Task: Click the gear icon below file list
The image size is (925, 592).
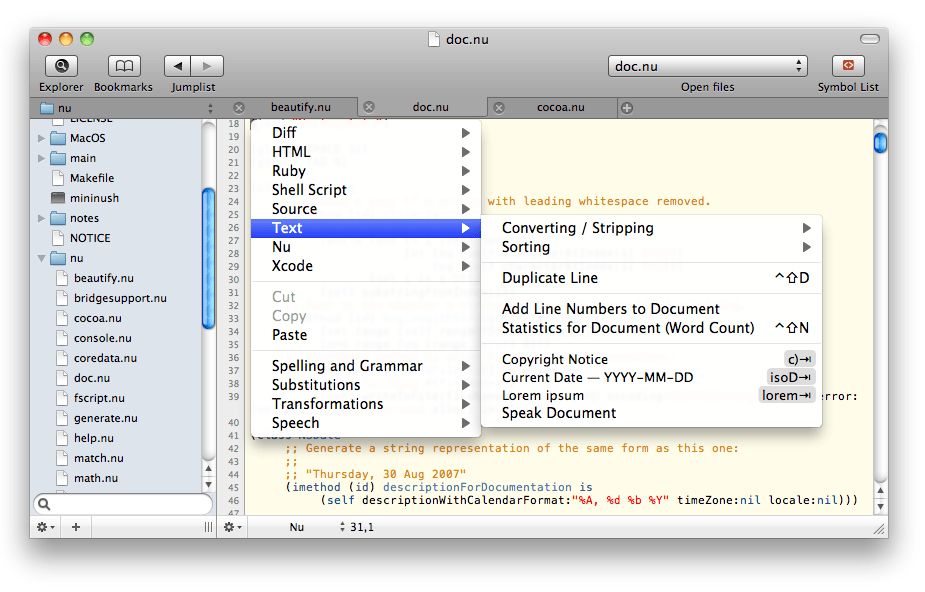Action: tap(45, 527)
